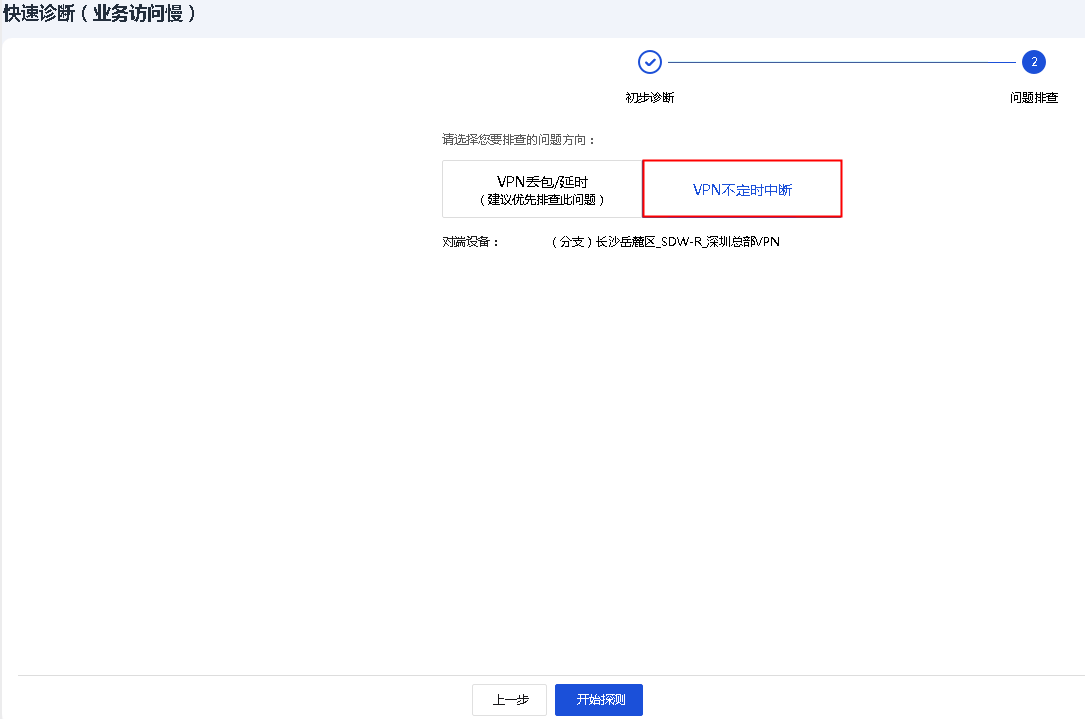Select the VPN不定时中断 option
Viewport: 1085px width, 719px height.
point(742,189)
